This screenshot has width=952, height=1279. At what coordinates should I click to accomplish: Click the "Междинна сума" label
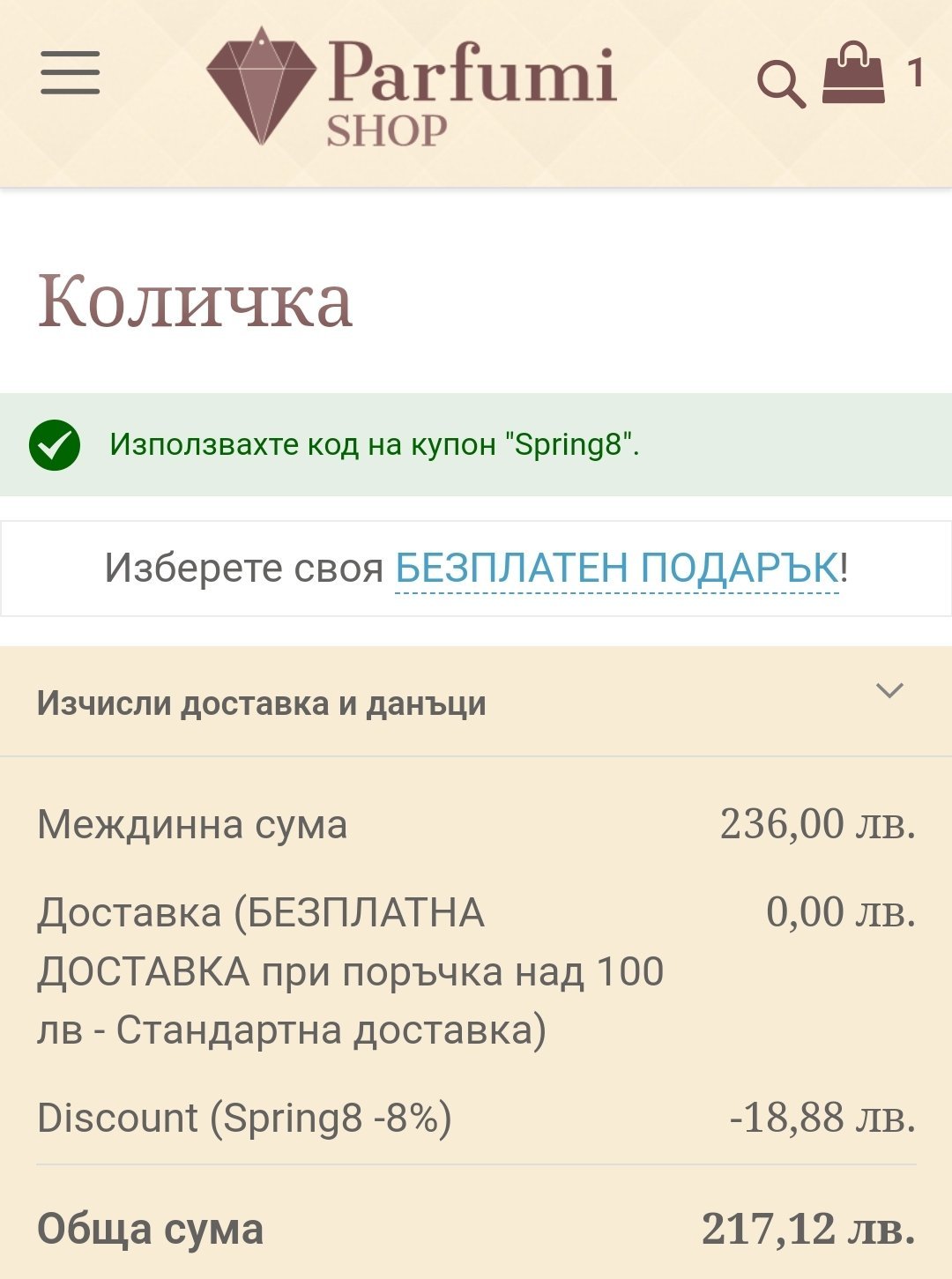click(192, 825)
